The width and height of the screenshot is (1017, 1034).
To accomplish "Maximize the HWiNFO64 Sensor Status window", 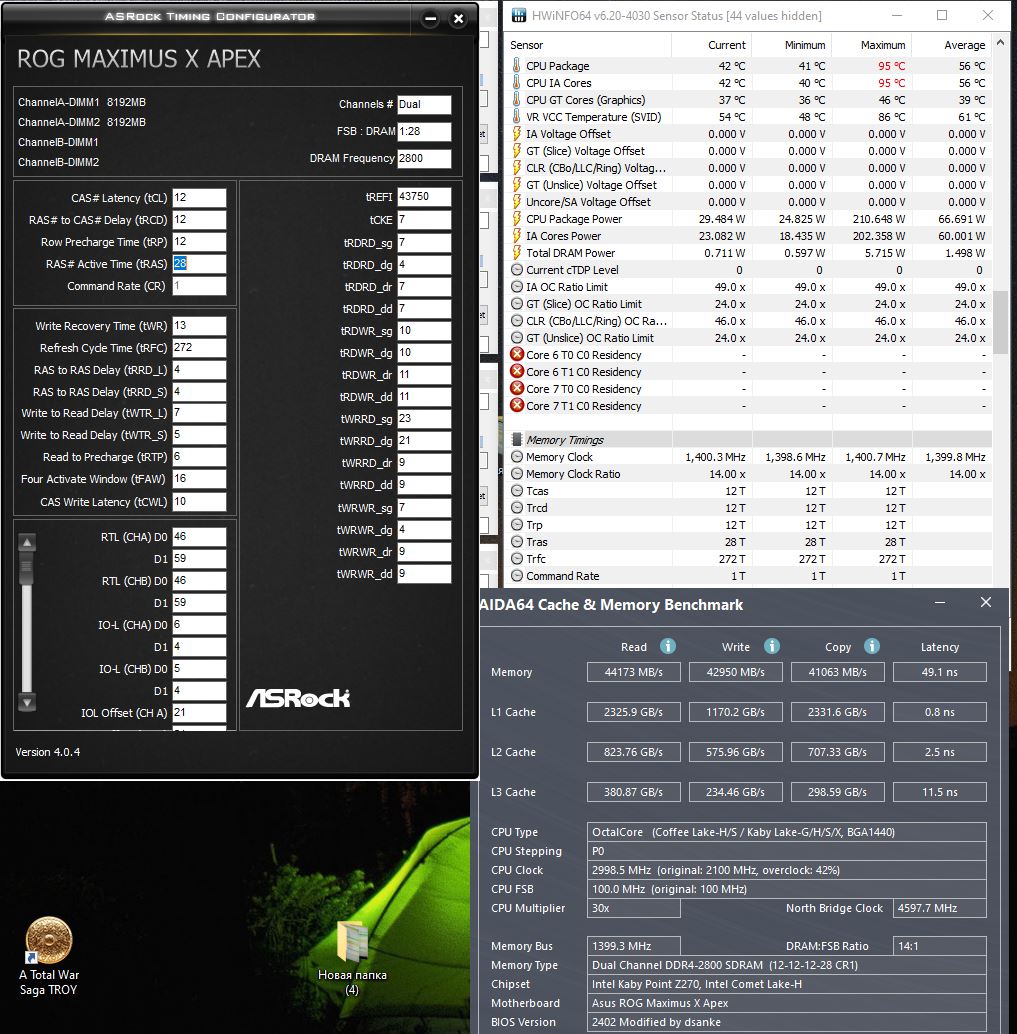I will coord(942,15).
